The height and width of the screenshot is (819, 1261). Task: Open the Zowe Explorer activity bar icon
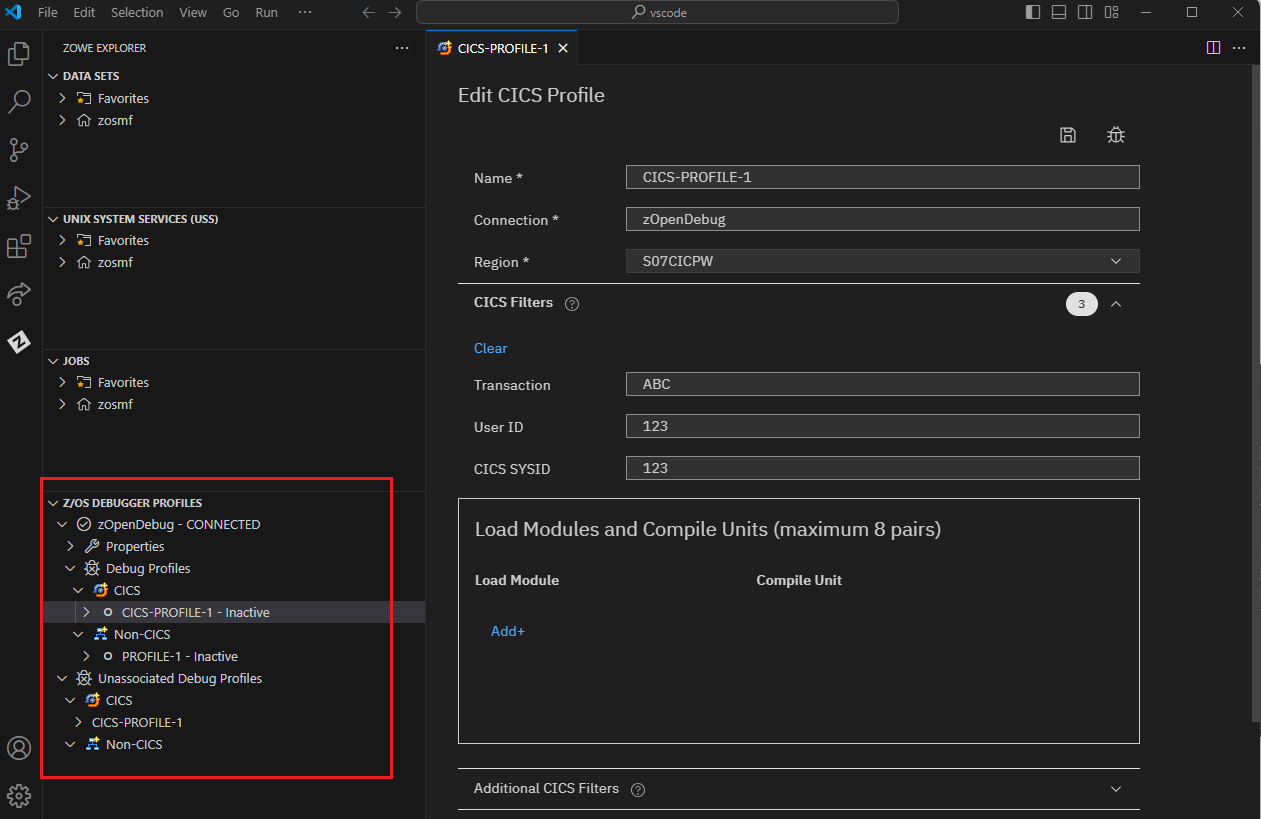click(19, 342)
